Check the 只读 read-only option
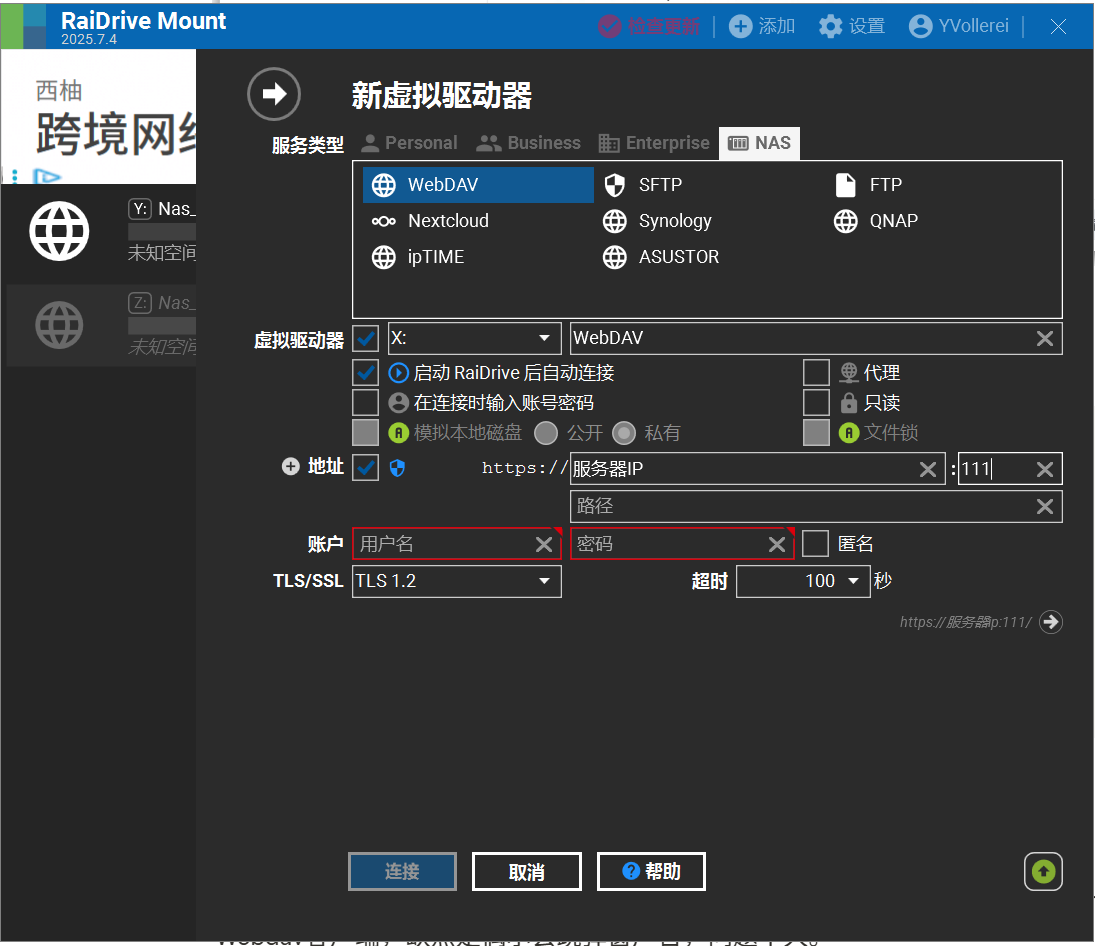The image size is (1095, 946). (x=816, y=403)
